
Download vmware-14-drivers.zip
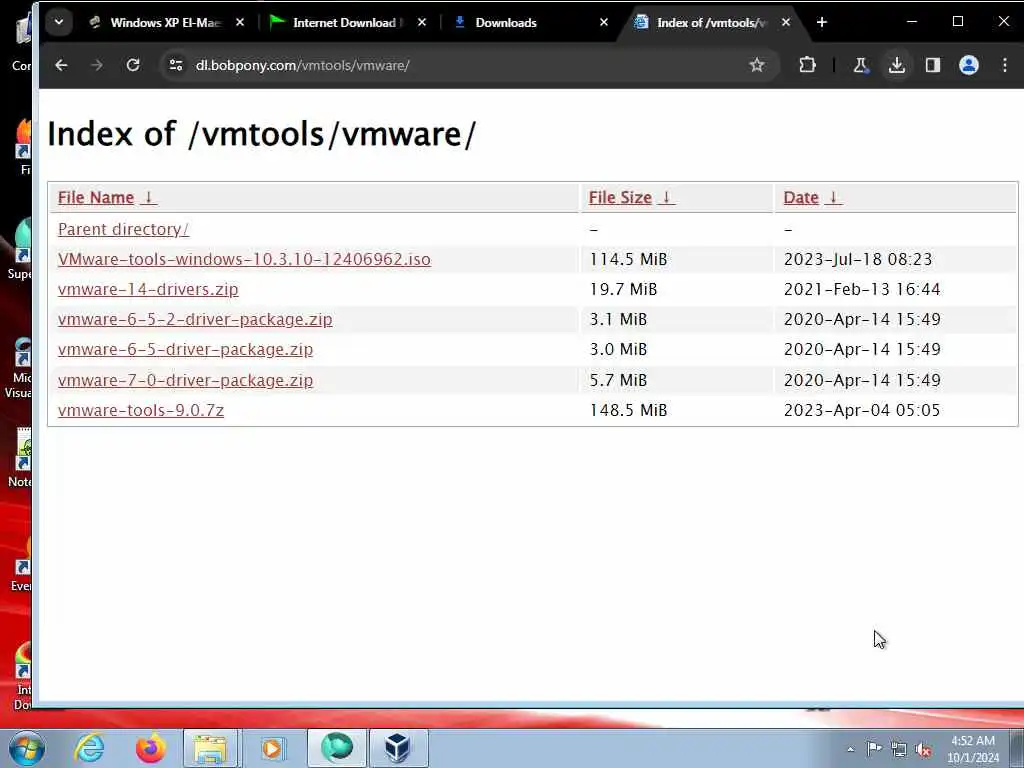point(148,289)
